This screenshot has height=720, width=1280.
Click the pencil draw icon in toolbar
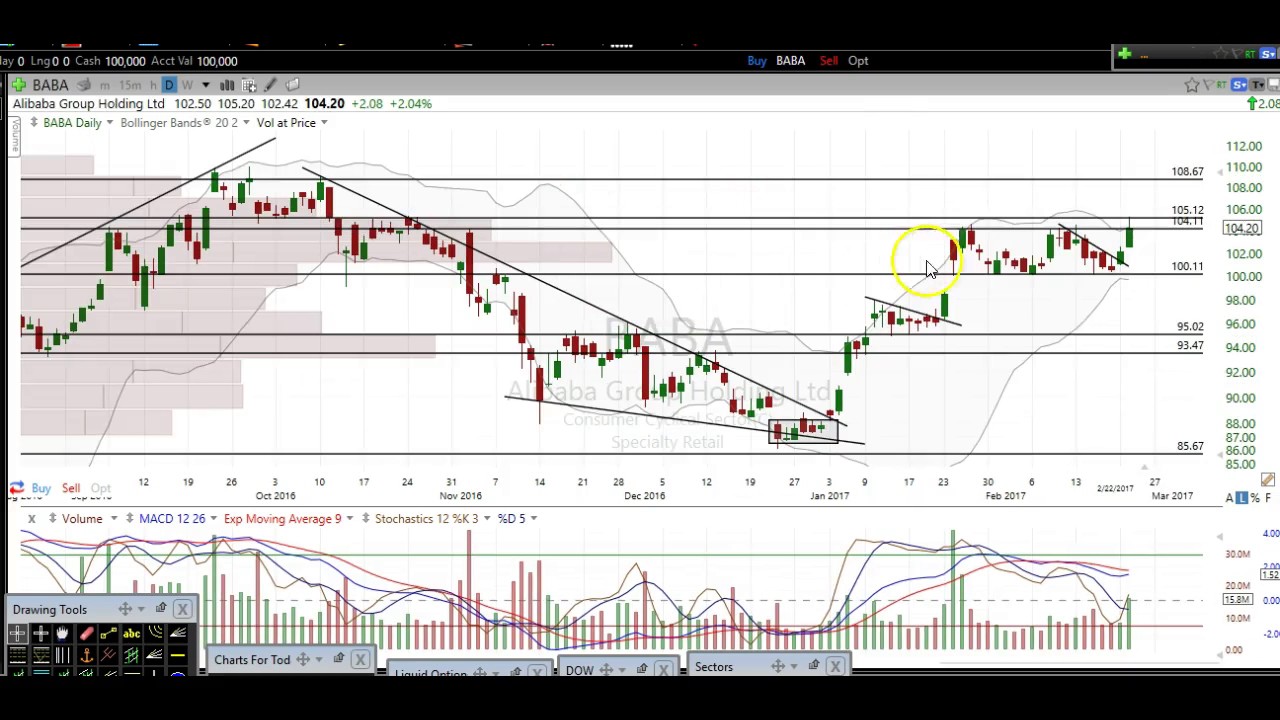[x=270, y=85]
